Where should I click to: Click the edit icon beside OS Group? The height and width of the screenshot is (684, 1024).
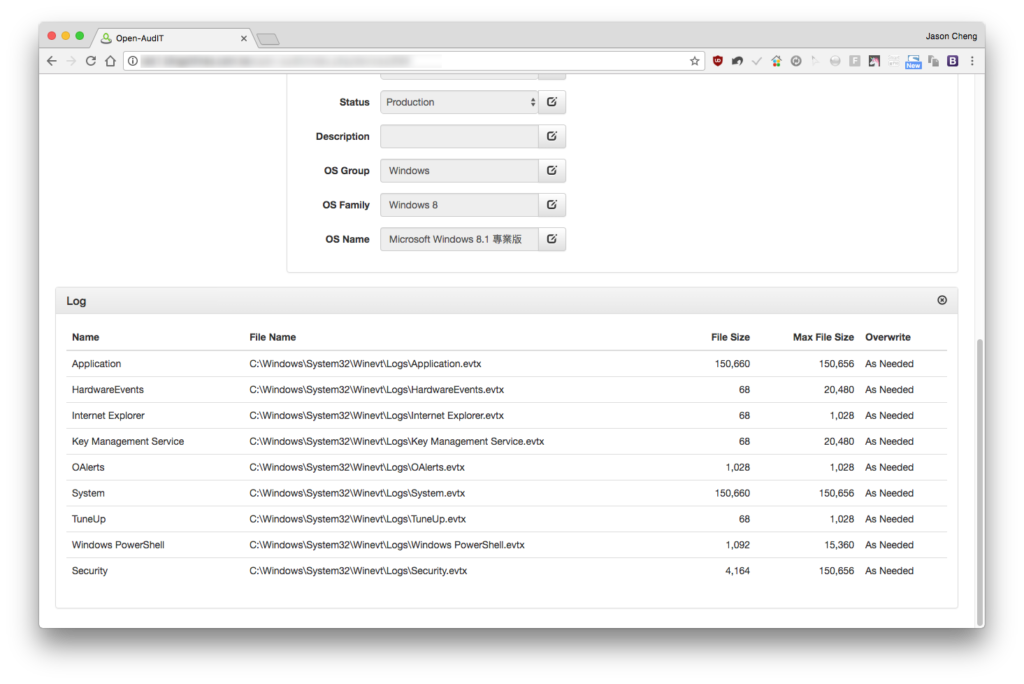tap(552, 171)
